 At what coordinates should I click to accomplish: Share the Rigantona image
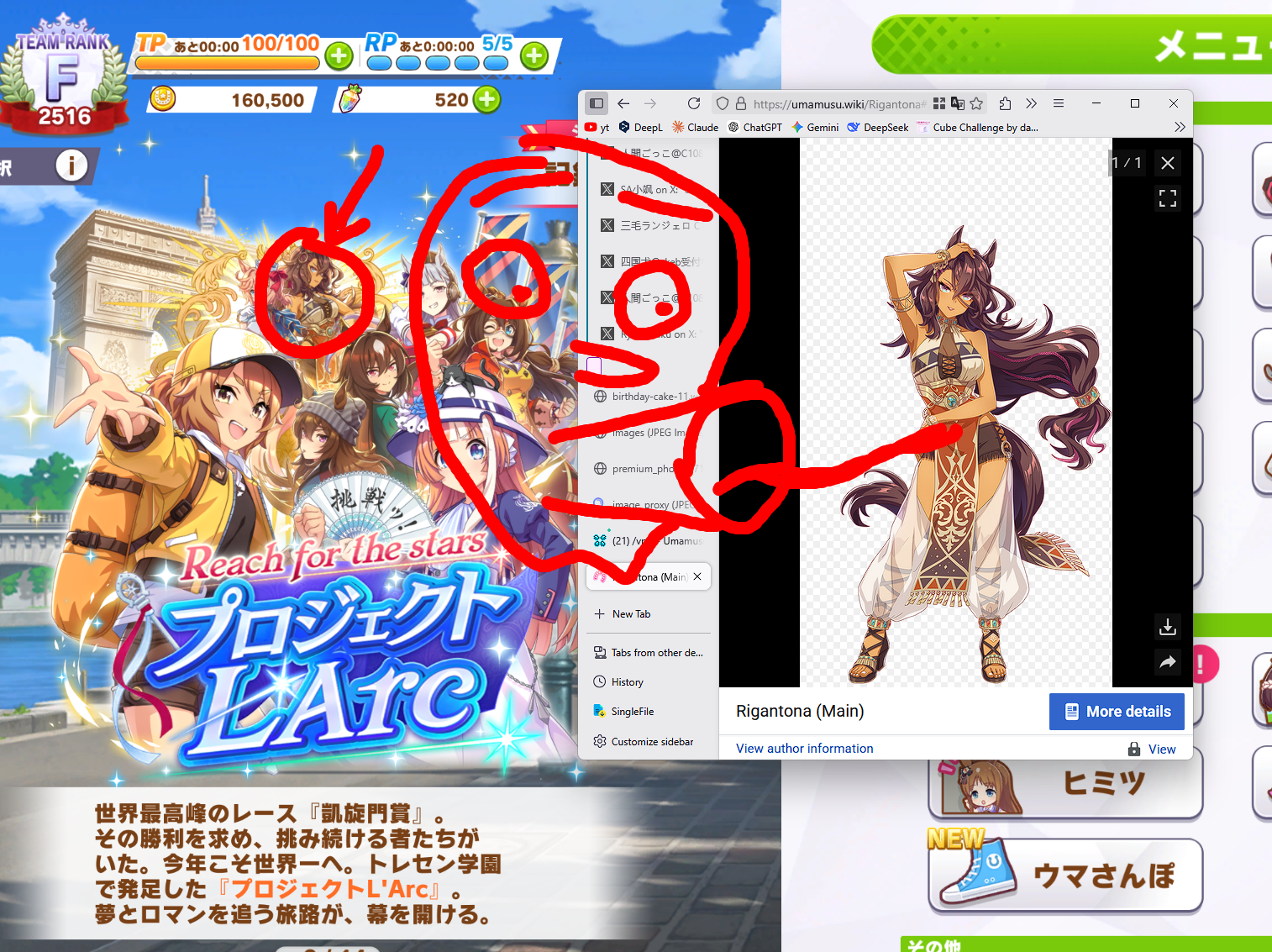1168,662
